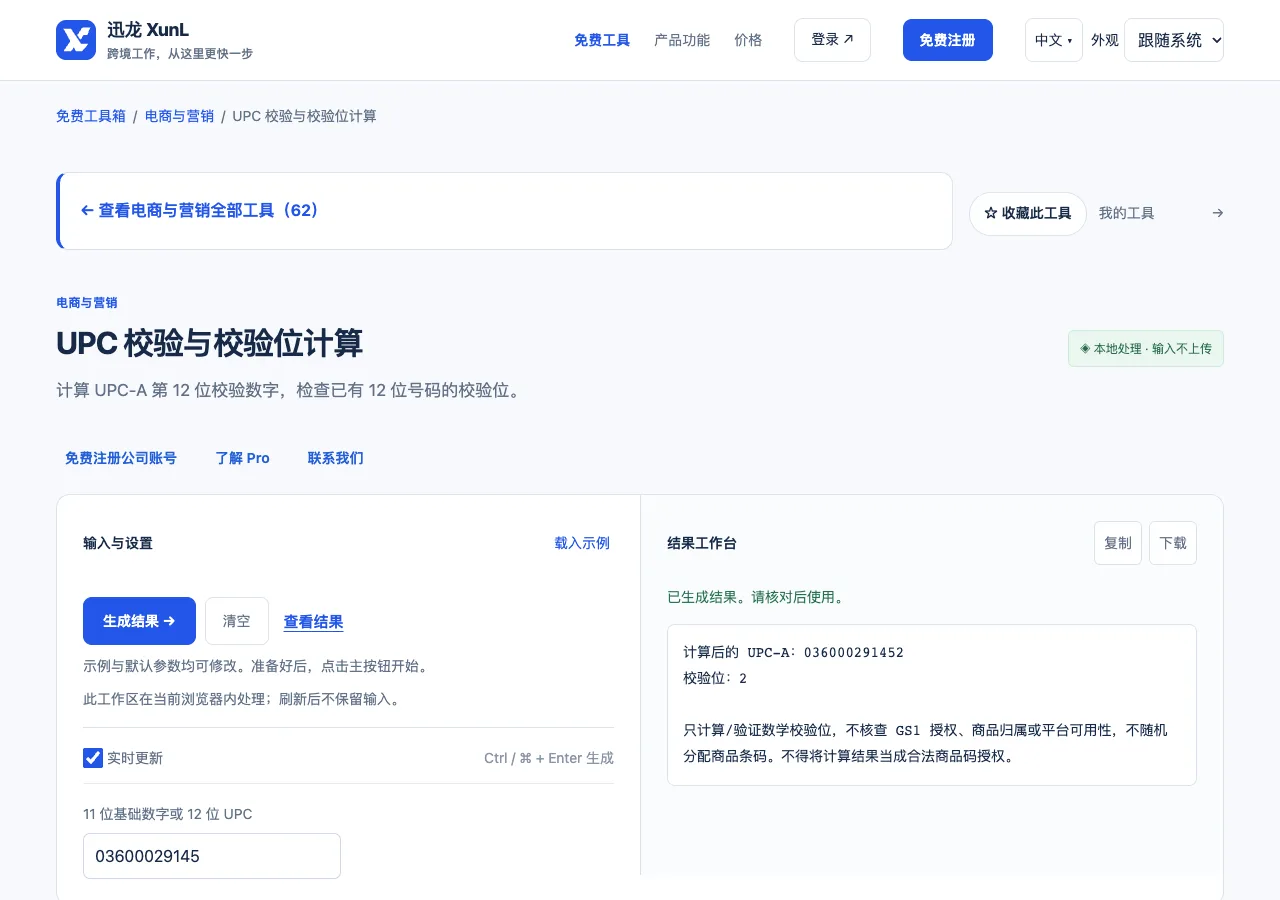Select the result line 计算后的 UPC-A：036000291452
This screenshot has height=900, width=1280.
coord(794,652)
